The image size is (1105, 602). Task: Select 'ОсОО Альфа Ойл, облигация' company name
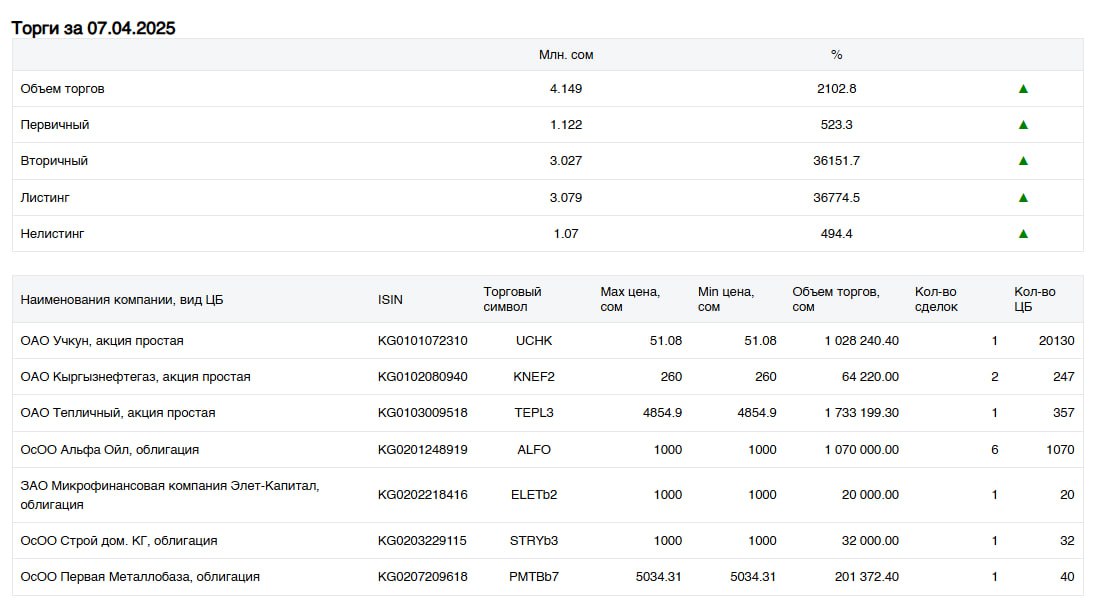pyautogui.click(x=110, y=450)
